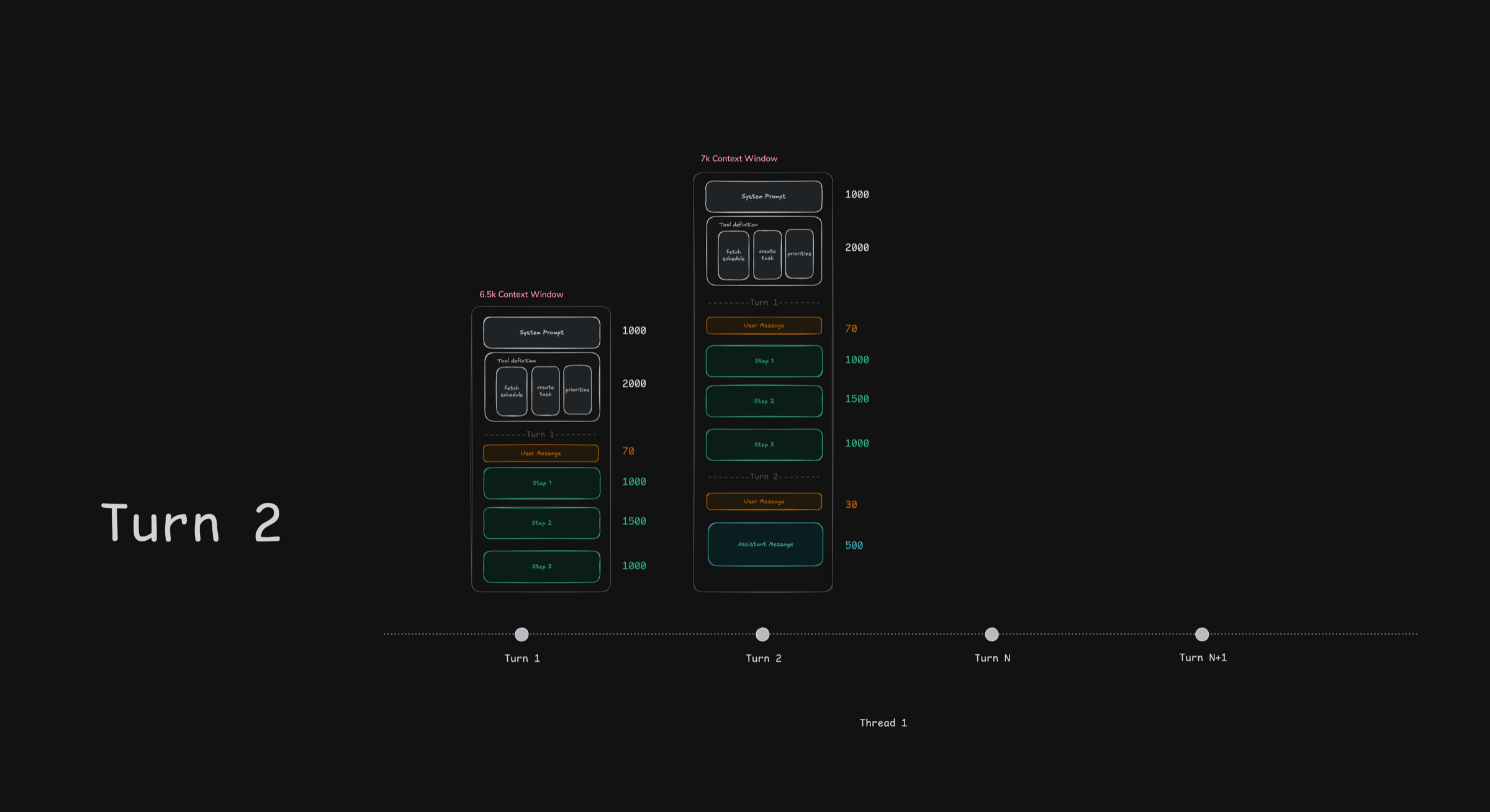Click "Turn 2" divider in 7k window

pyautogui.click(x=764, y=477)
